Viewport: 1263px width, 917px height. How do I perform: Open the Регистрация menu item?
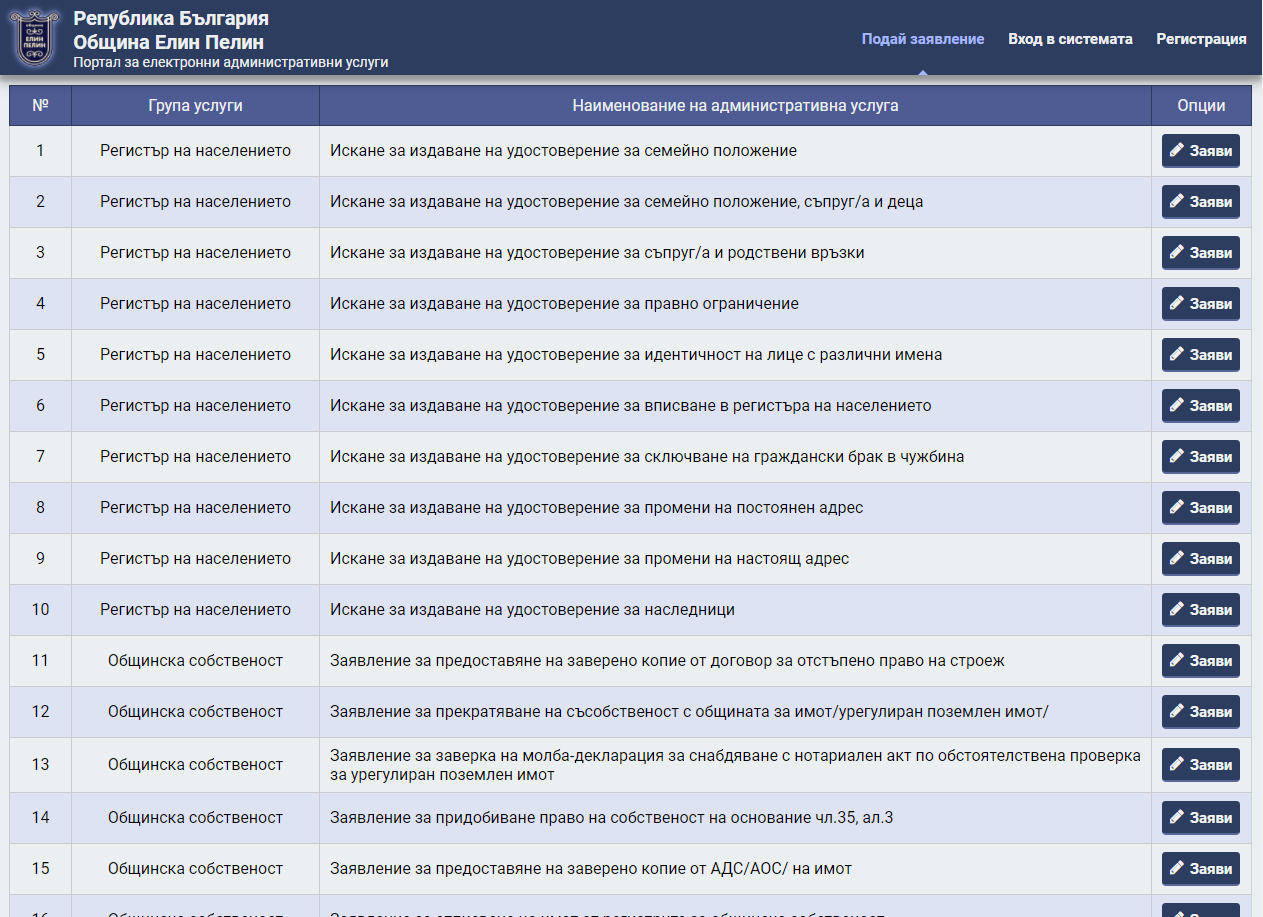[1201, 39]
